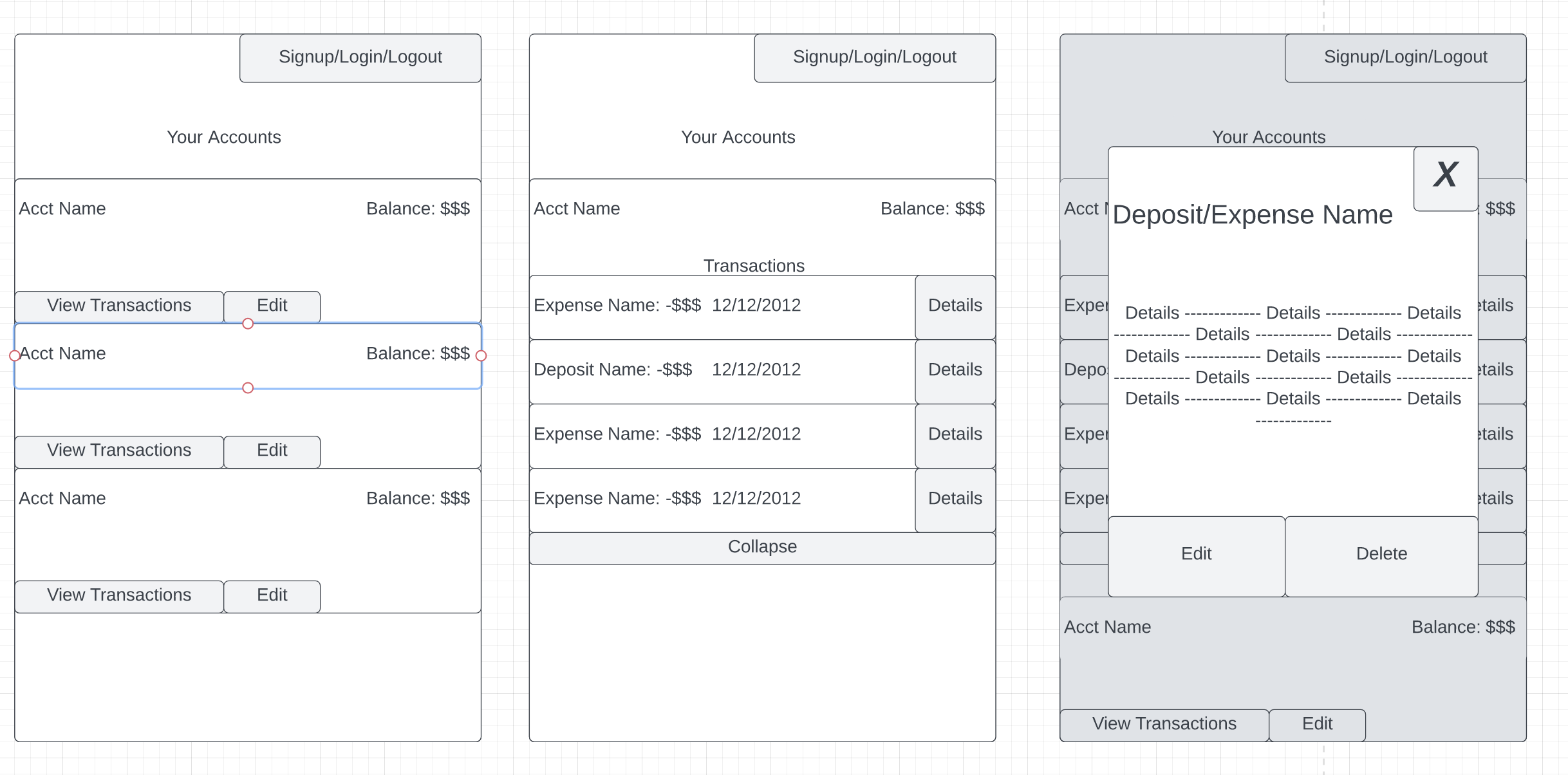Click View Transactions in right wireframe
1568x775 pixels.
click(1164, 725)
